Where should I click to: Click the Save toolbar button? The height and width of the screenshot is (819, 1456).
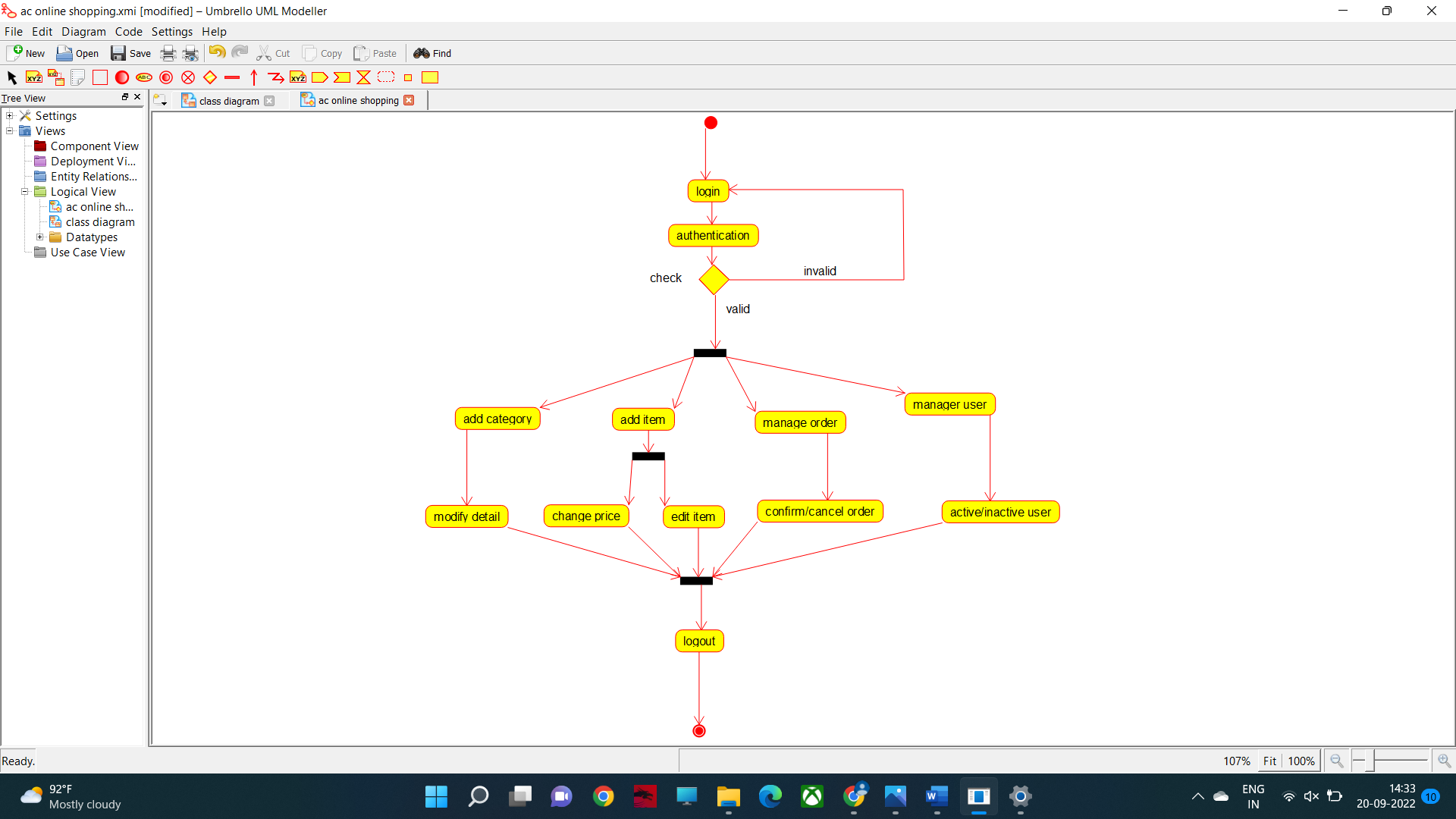pos(130,53)
